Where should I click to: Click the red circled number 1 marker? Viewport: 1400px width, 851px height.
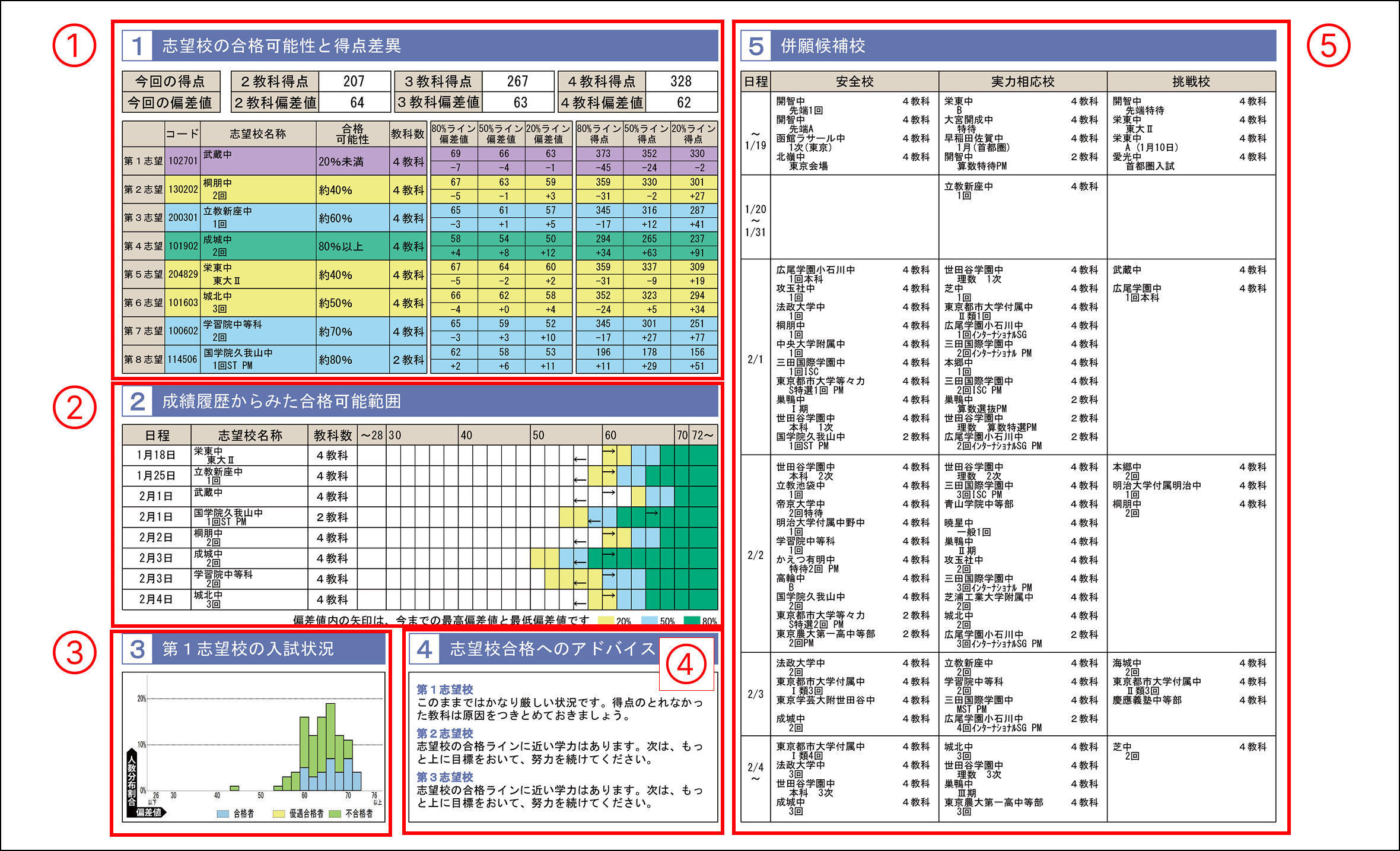(x=74, y=46)
